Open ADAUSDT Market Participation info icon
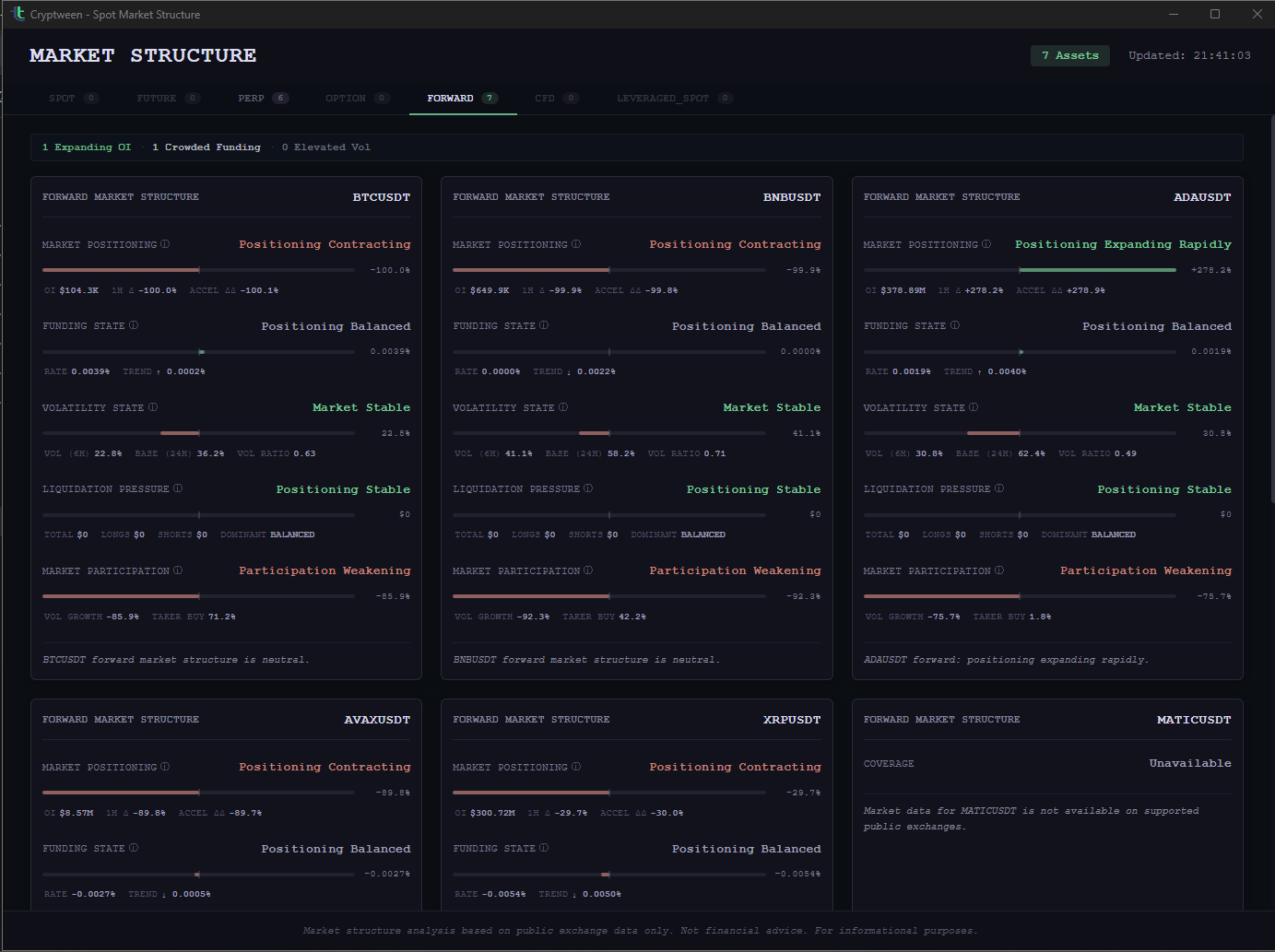Viewport: 1275px width, 952px height. pyautogui.click(x=999, y=570)
